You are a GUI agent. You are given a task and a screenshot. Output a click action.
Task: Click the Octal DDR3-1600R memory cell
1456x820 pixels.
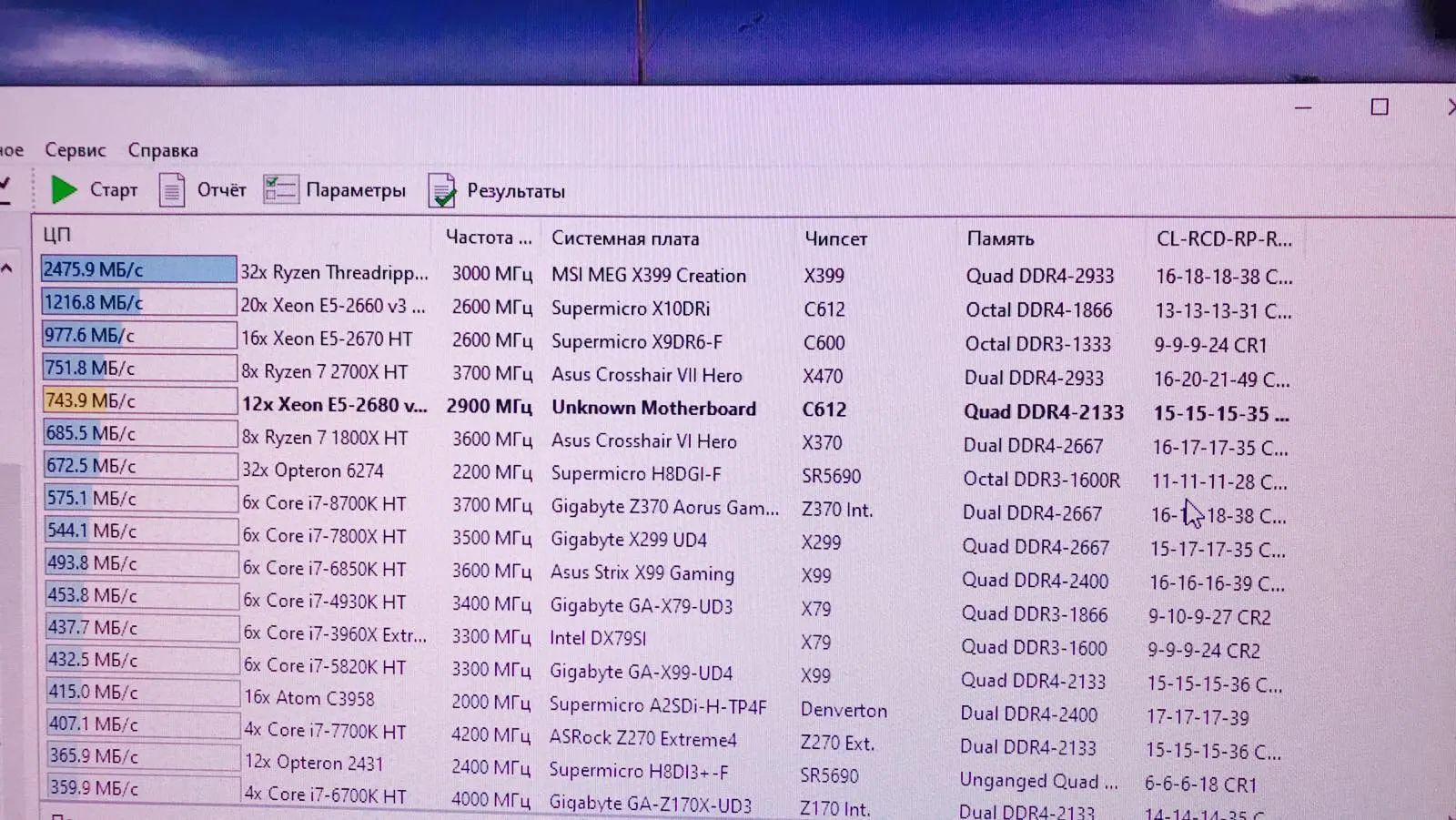1042,480
